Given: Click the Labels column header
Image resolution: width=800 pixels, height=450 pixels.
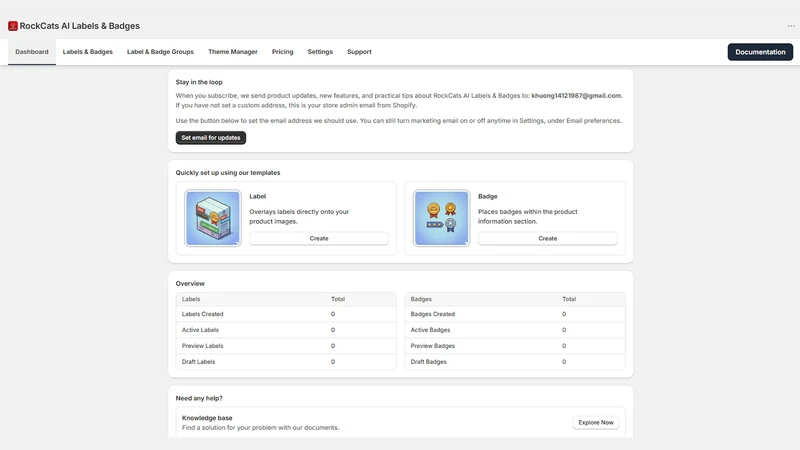Looking at the screenshot, I should (x=191, y=299).
